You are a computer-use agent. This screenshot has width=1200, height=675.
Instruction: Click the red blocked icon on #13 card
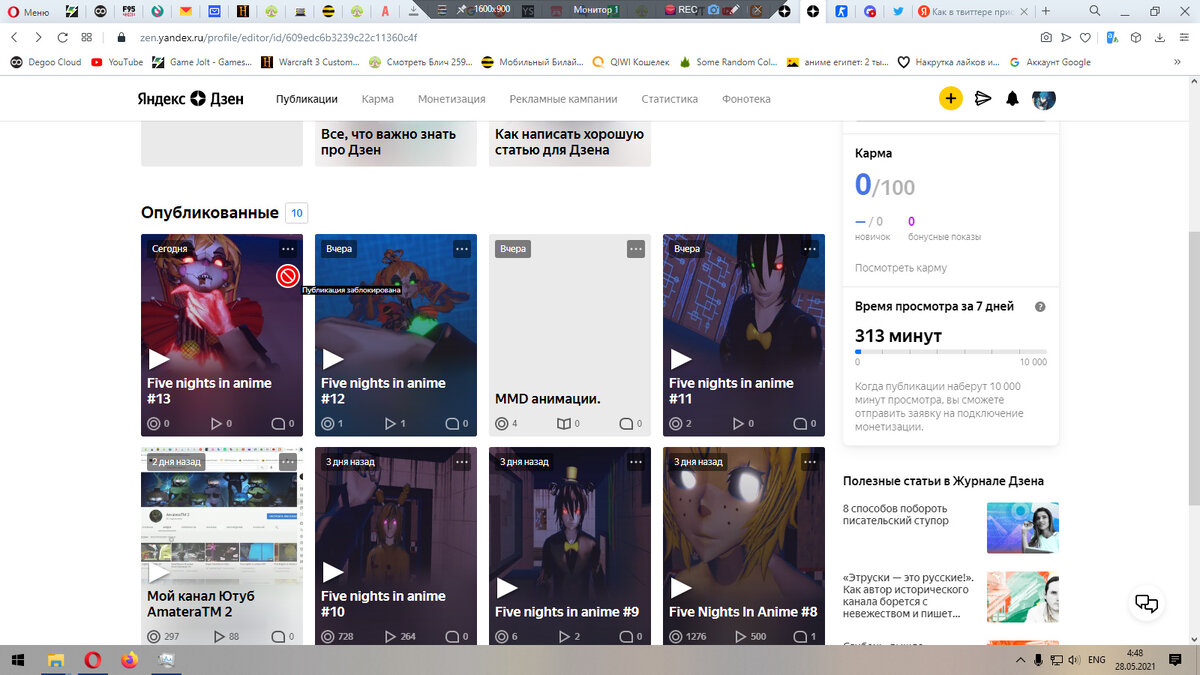pyautogui.click(x=288, y=276)
